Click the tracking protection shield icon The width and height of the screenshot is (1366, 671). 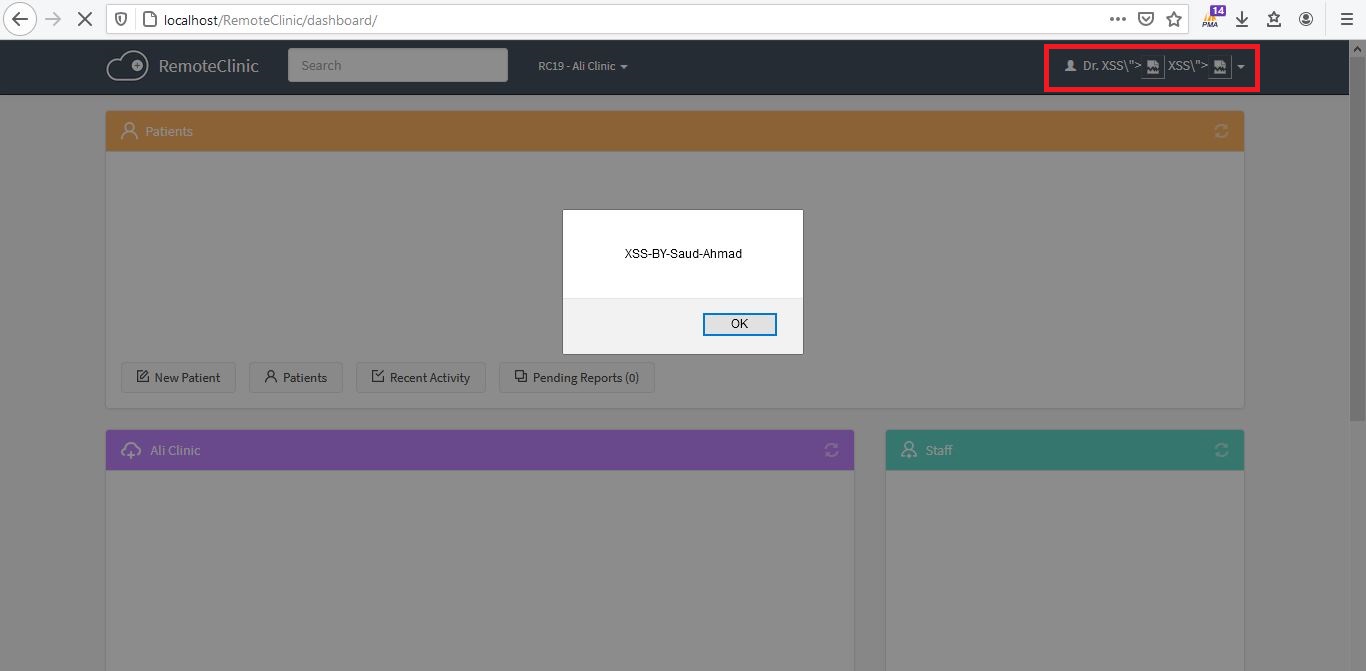coord(122,19)
